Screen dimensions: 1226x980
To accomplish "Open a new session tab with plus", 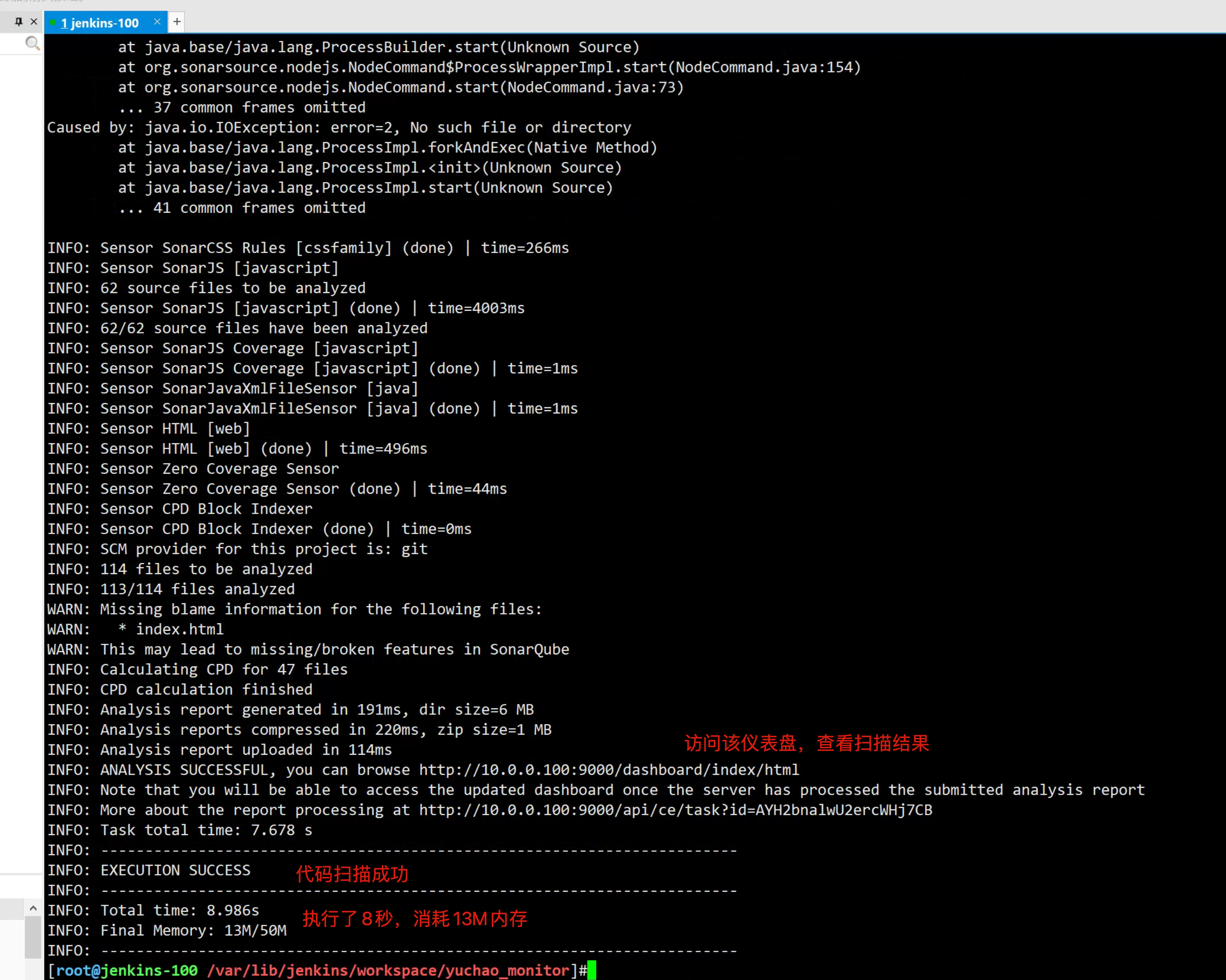I will click(x=177, y=22).
